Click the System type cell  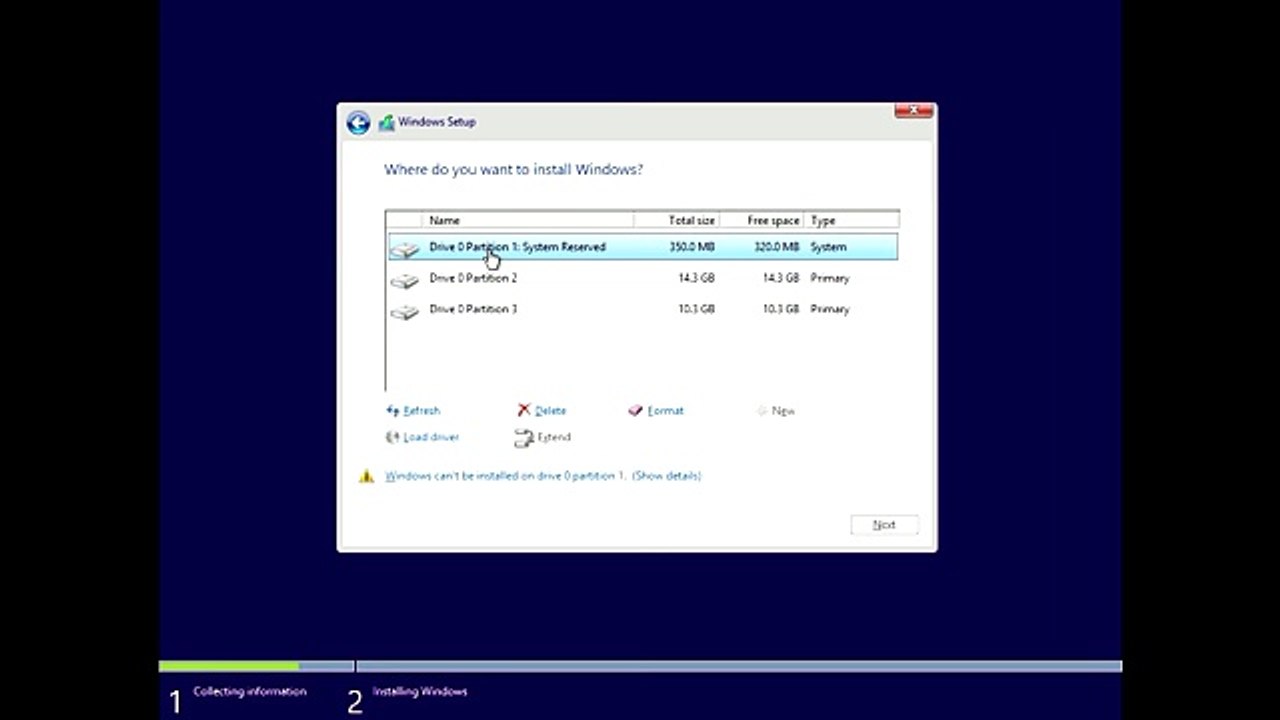click(828, 247)
